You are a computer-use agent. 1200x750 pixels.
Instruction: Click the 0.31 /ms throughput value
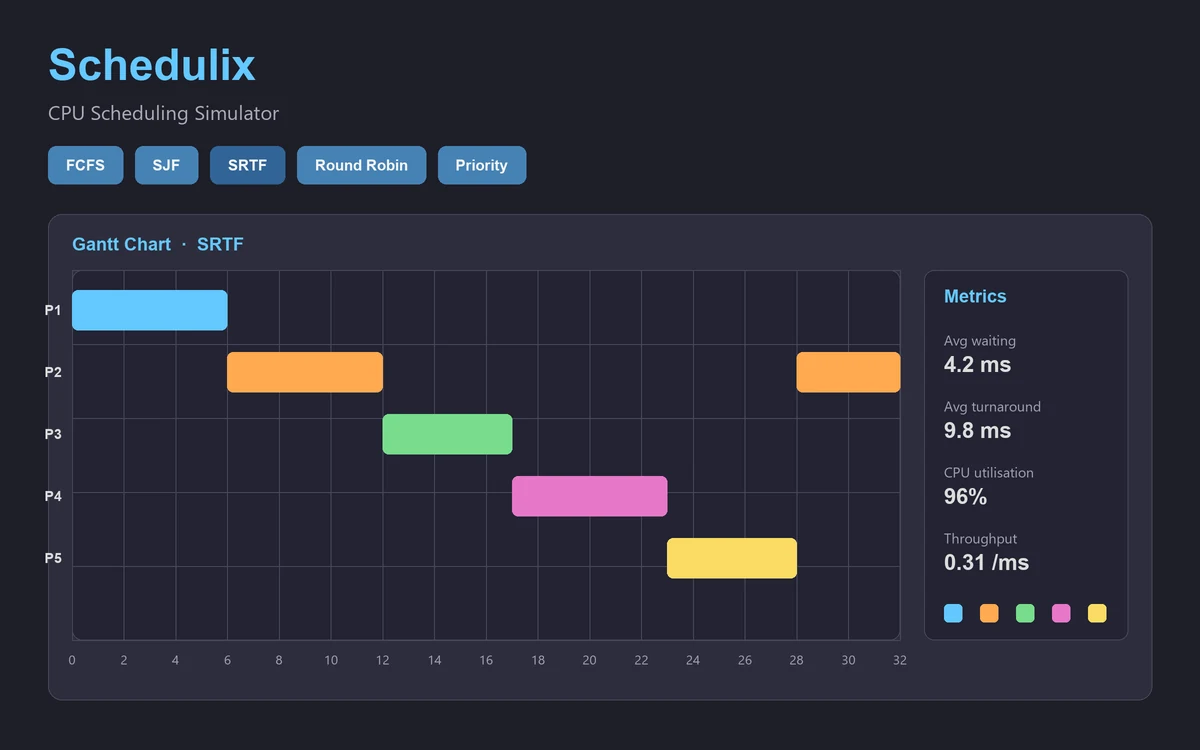tap(986, 562)
